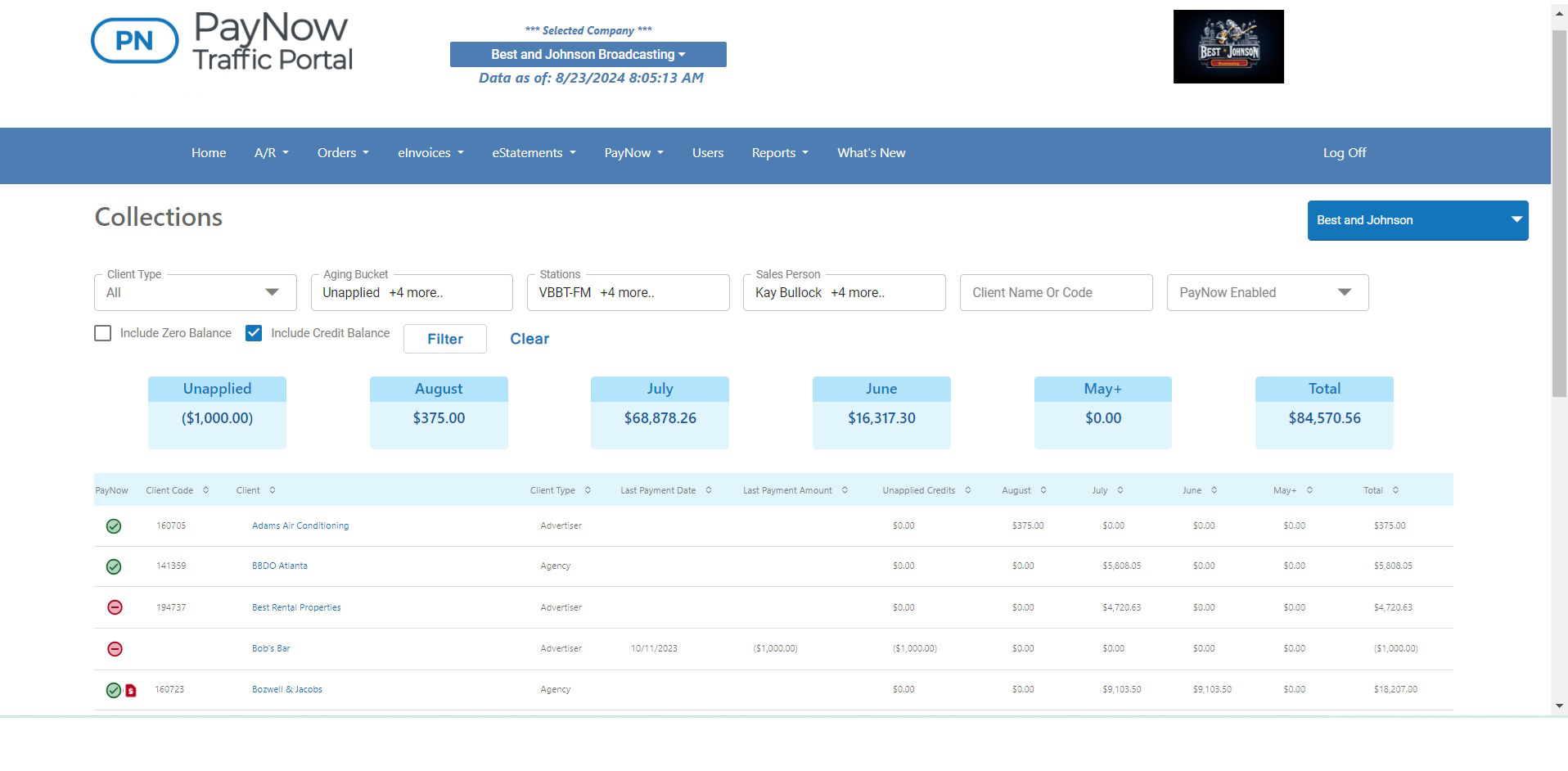Viewport: 1568px width, 771px height.
Task: Go to Home in navigation bar
Action: point(209,153)
